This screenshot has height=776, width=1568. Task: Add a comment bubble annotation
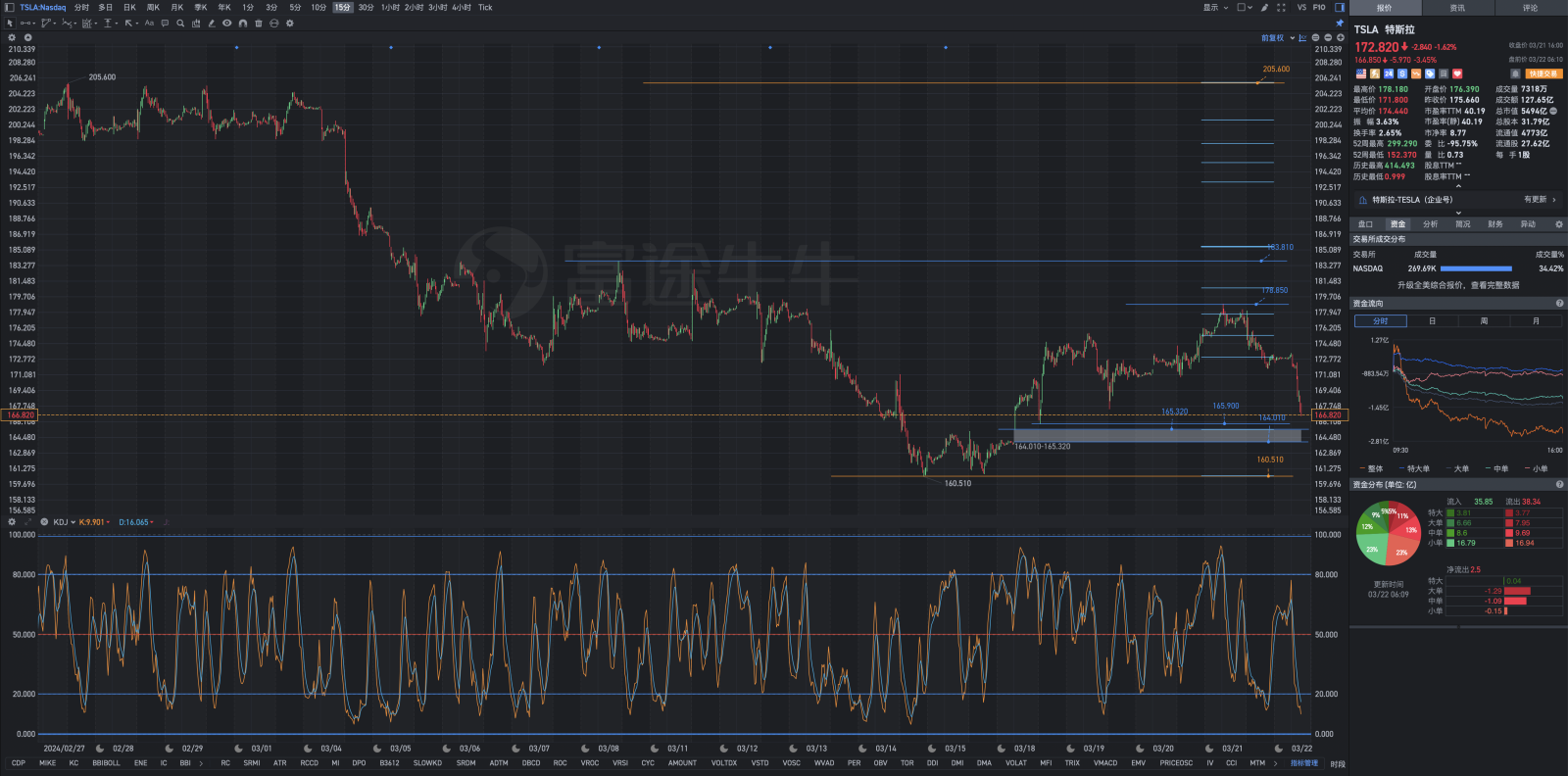[165, 24]
